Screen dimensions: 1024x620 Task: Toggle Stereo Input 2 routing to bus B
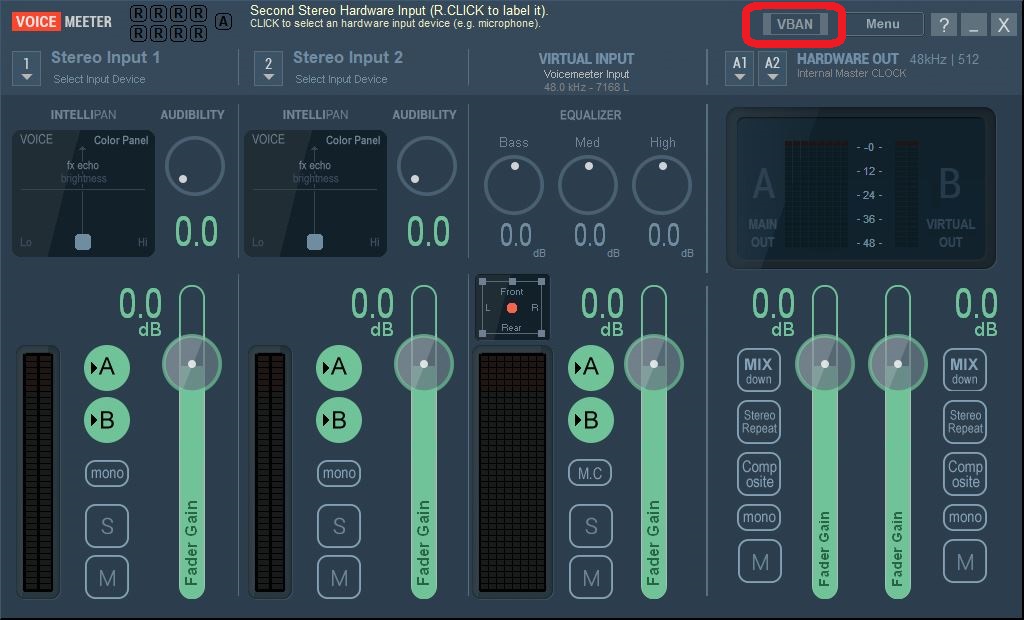coord(338,420)
